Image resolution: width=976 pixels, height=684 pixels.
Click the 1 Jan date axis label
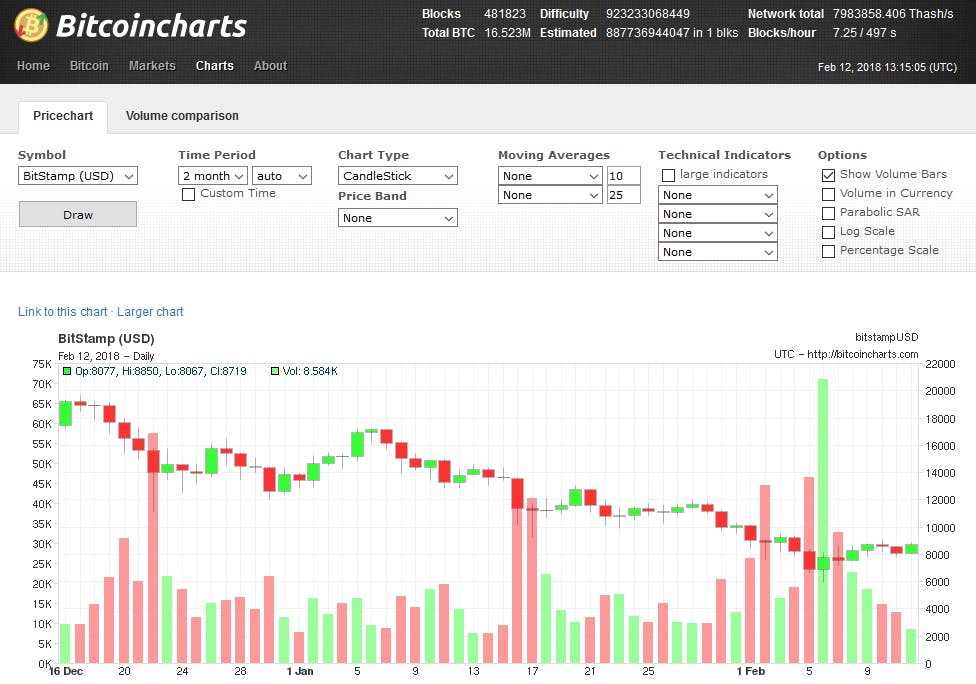(x=300, y=671)
